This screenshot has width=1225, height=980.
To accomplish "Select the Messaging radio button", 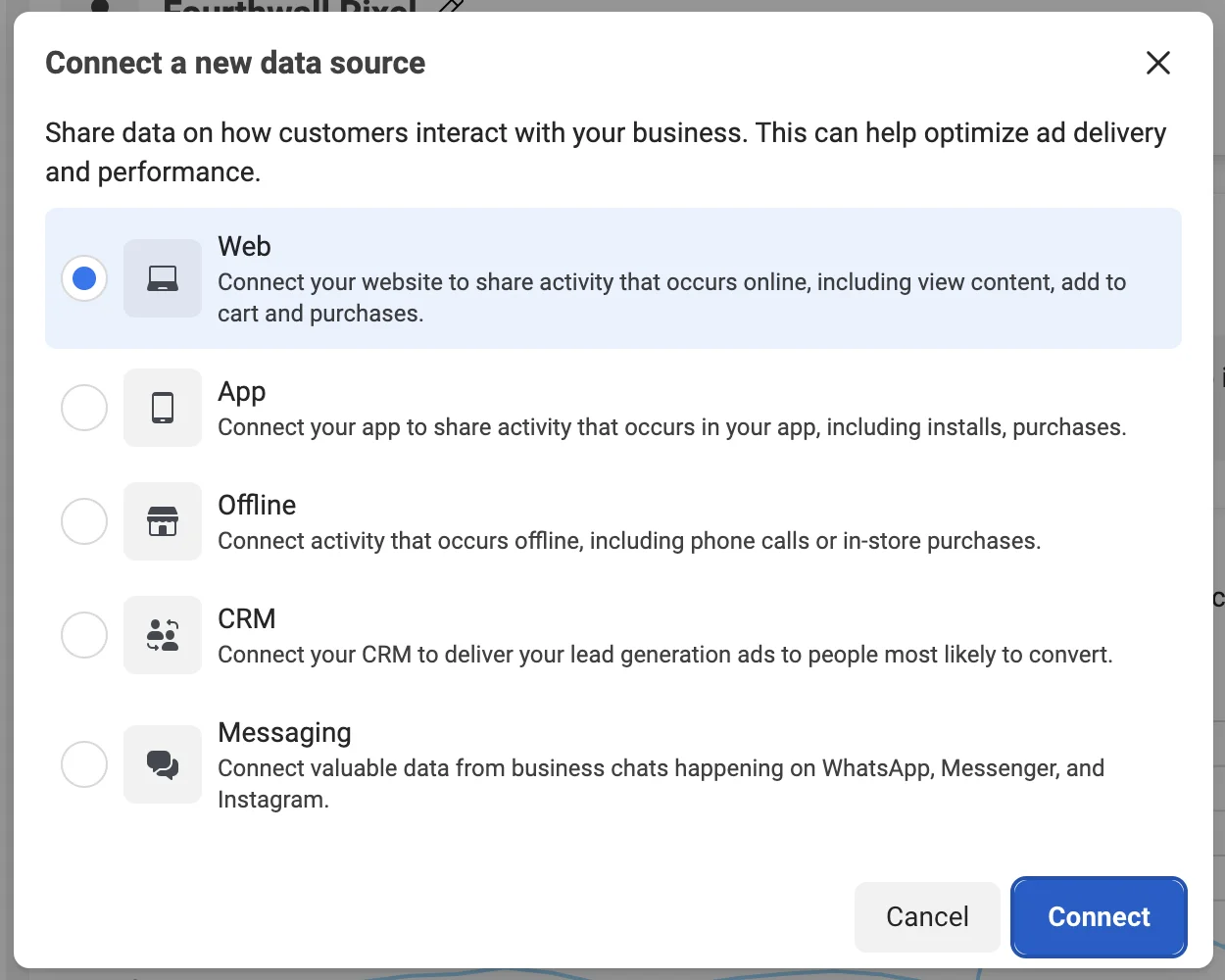I will (84, 764).
